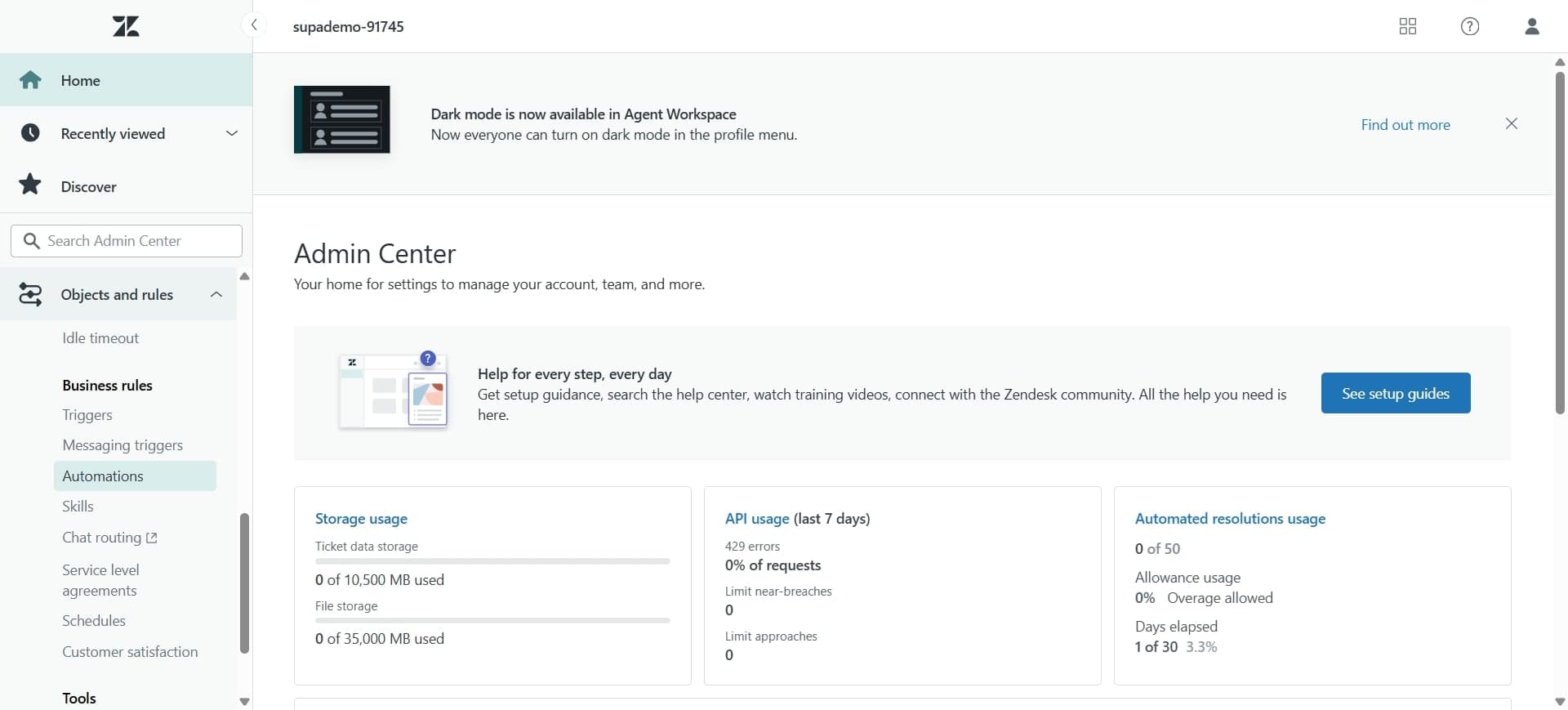Viewport: 1568px width, 710px height.
Task: Open Triggers under Business rules
Action: 87,415
